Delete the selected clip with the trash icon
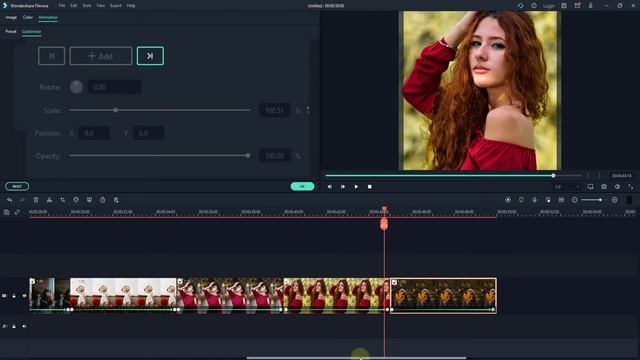Viewport: 640px width, 360px height. [36, 200]
